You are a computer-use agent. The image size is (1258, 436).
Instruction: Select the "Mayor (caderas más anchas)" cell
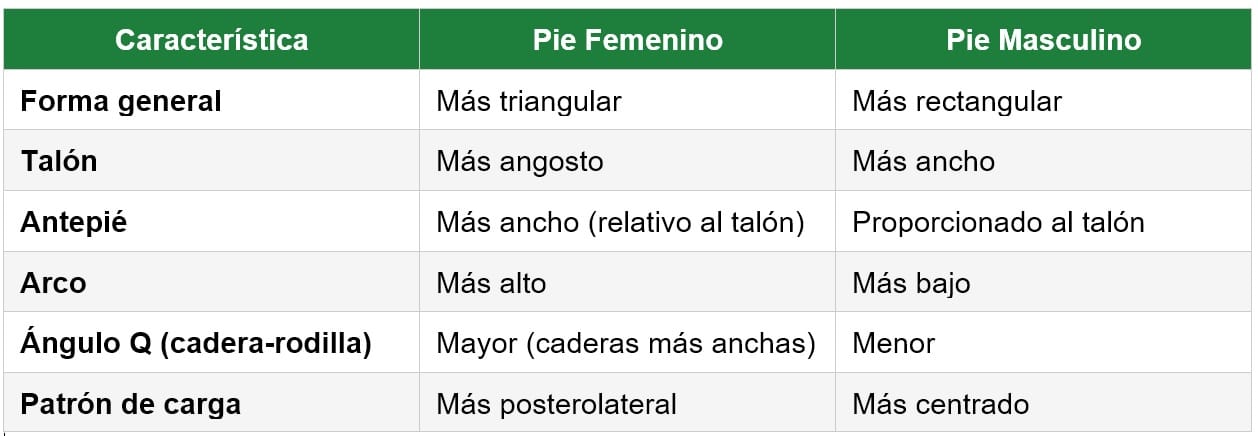point(626,343)
